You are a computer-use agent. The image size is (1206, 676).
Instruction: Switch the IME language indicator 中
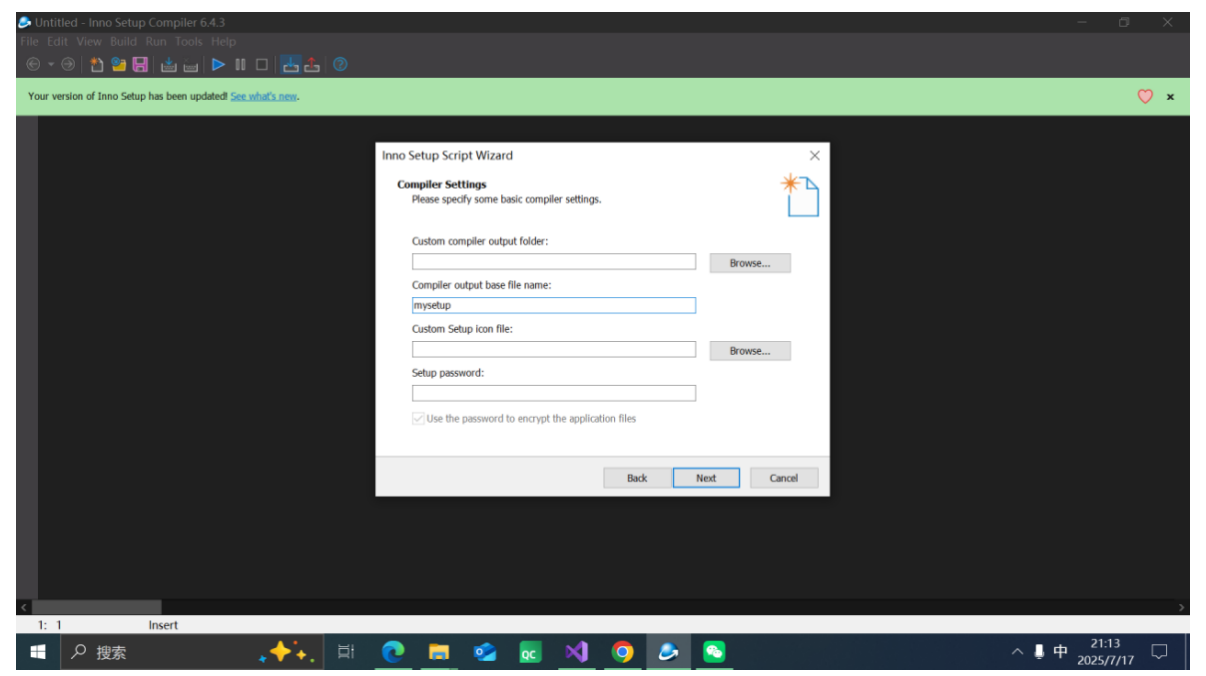pyautogui.click(x=1061, y=652)
